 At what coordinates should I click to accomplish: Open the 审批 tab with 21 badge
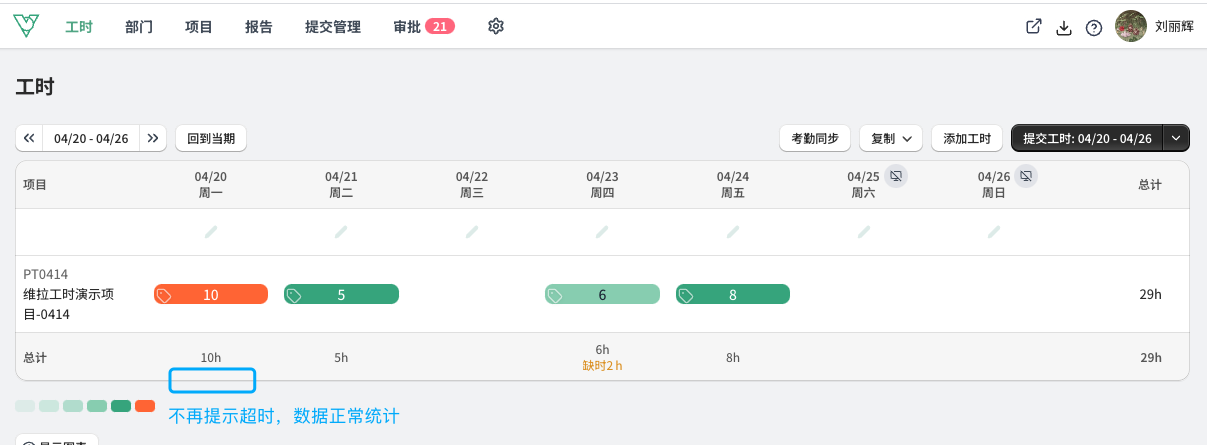pos(424,27)
